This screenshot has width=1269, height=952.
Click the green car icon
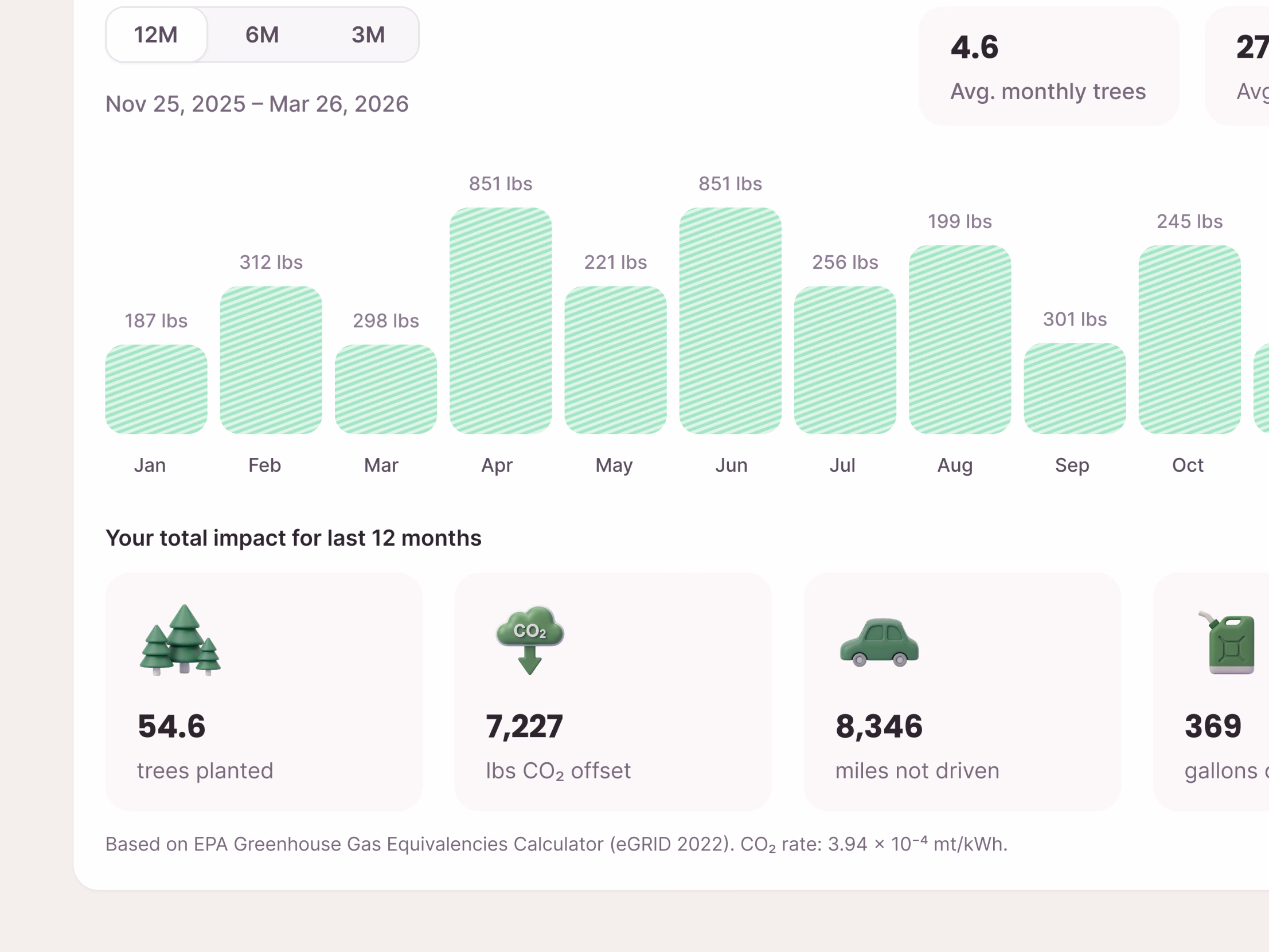click(880, 642)
